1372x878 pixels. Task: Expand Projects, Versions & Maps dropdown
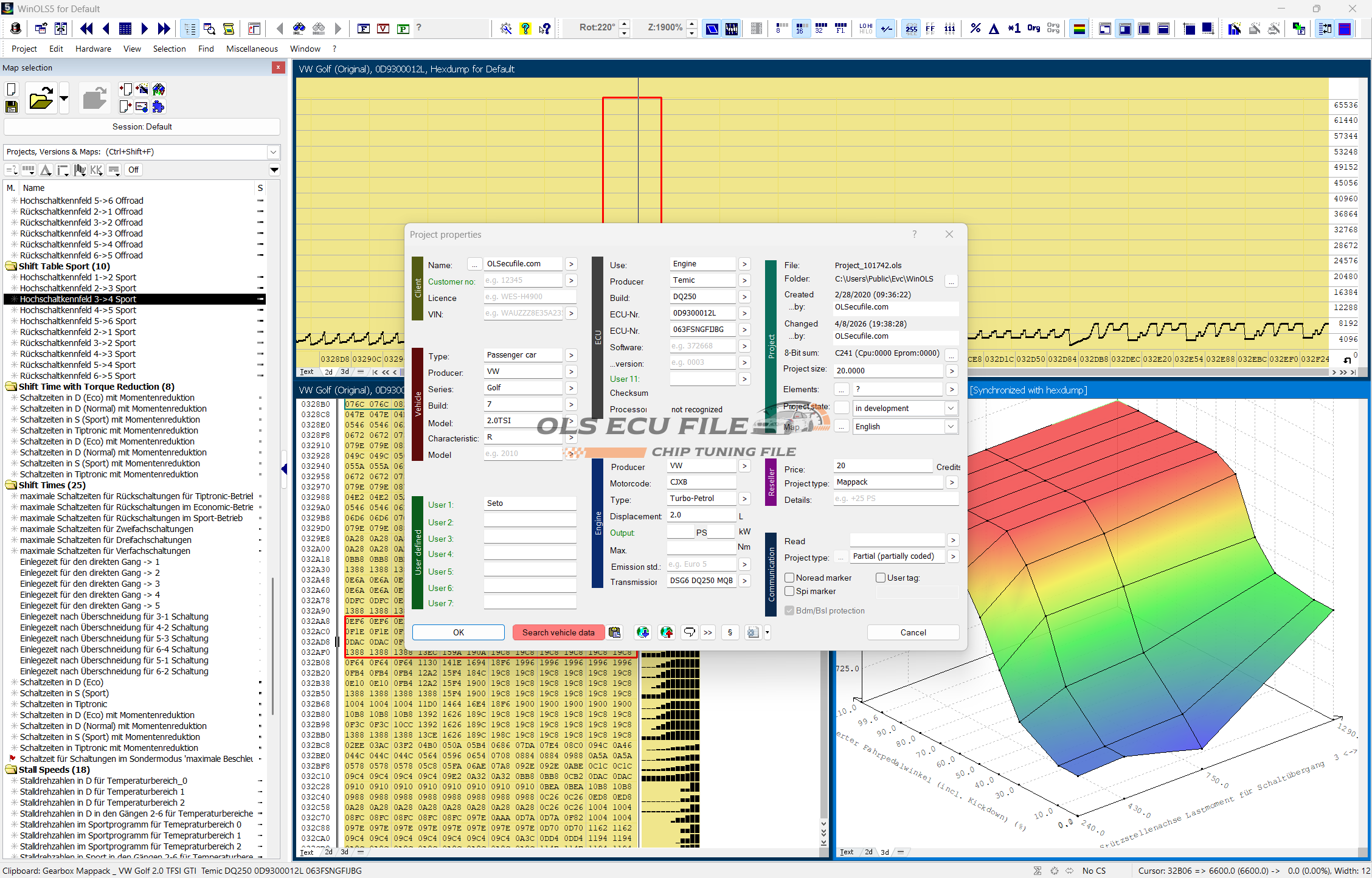tap(273, 152)
